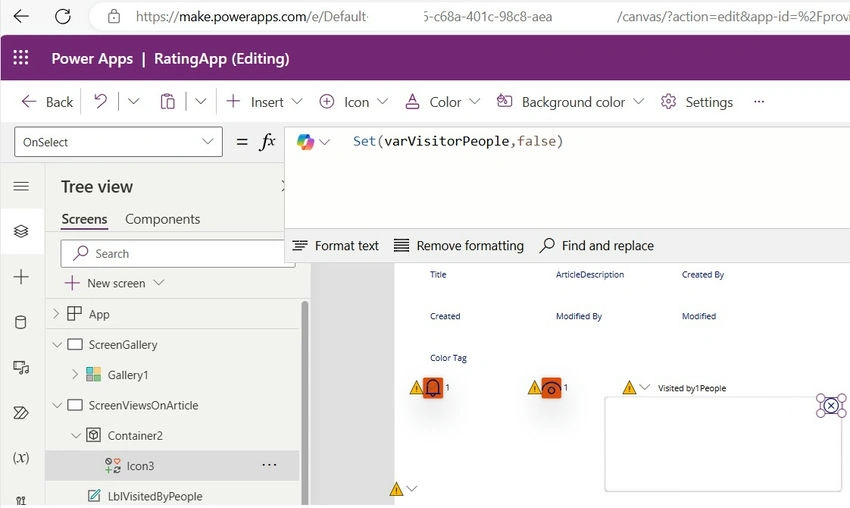Reload the browser page
Viewport: 850px width, 508px height.
tap(63, 16)
